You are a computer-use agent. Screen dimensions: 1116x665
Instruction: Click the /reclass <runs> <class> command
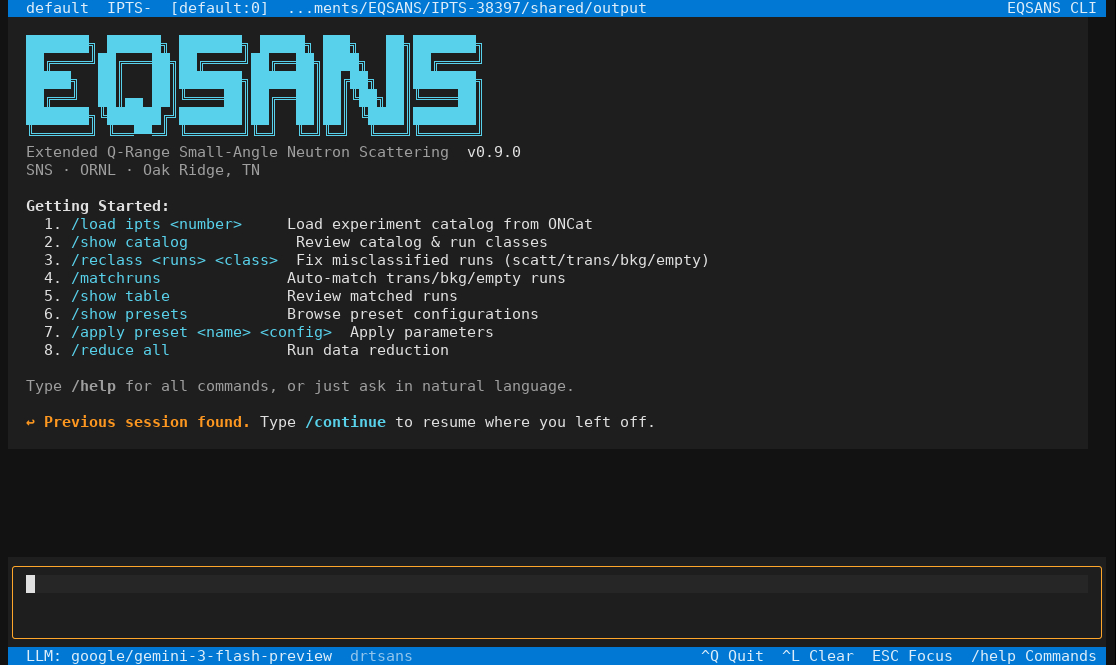click(x=174, y=260)
